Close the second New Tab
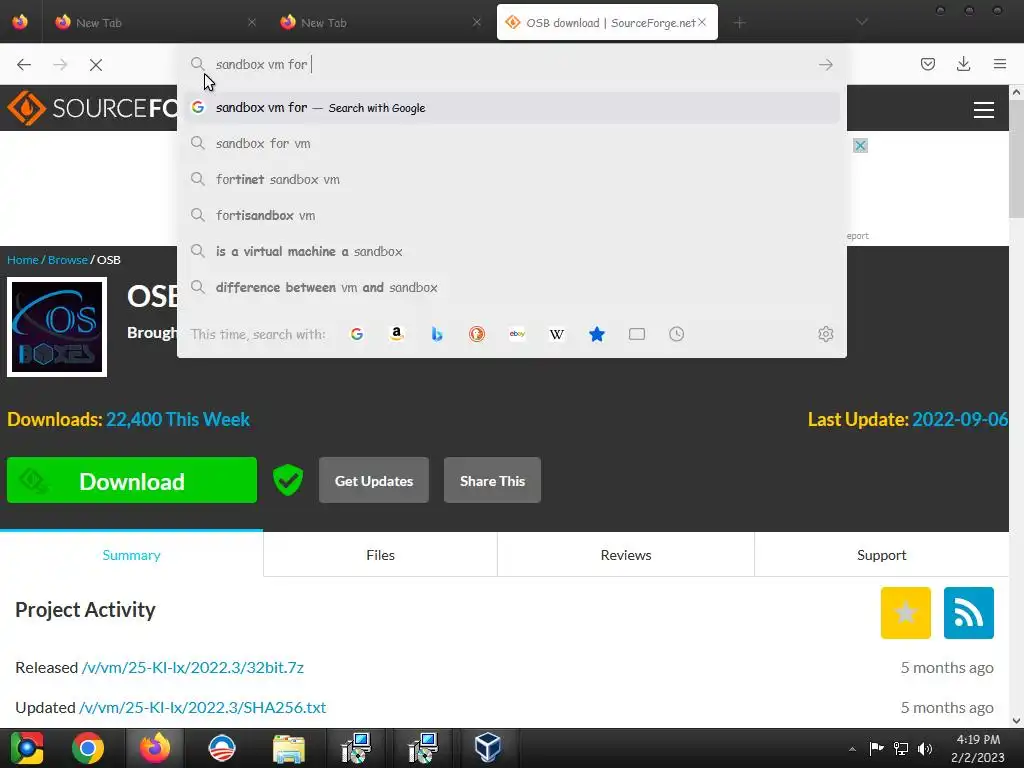Screen dimensions: 1024x768 [x=477, y=22]
